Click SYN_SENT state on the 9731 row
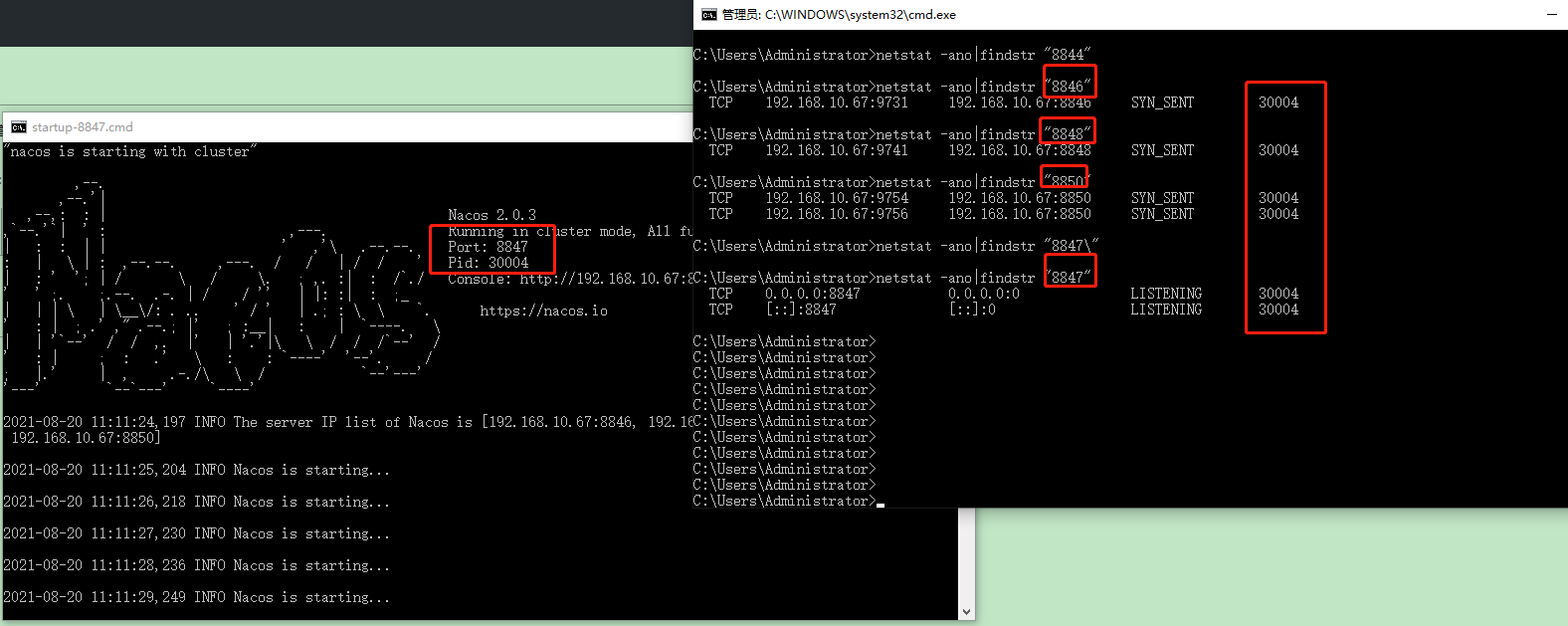Screen dimensions: 1568x626 pyautogui.click(x=1163, y=103)
